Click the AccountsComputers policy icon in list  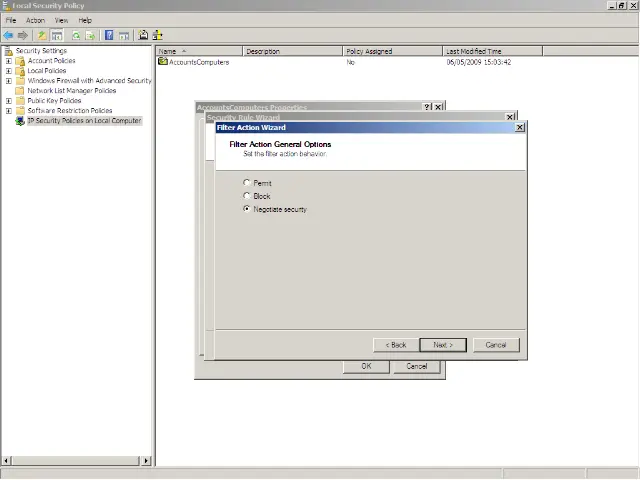point(163,62)
